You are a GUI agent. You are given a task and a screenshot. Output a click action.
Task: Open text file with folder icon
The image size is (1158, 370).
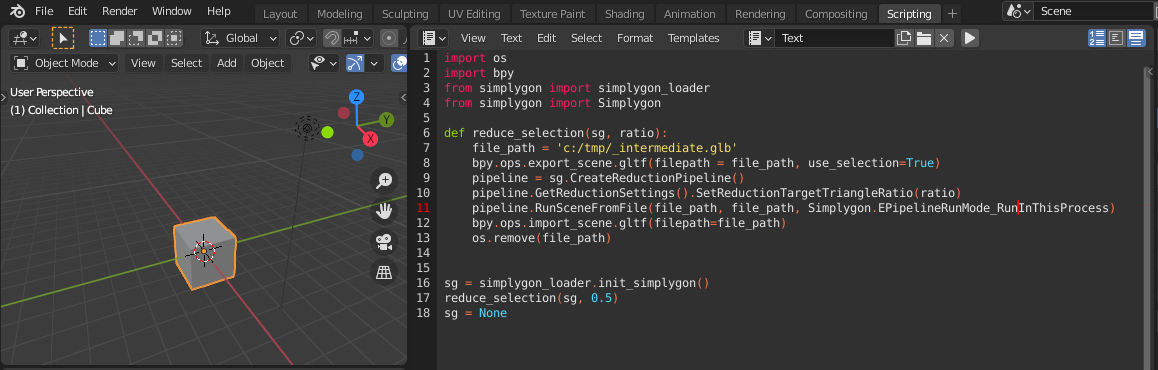pyautogui.click(x=924, y=38)
